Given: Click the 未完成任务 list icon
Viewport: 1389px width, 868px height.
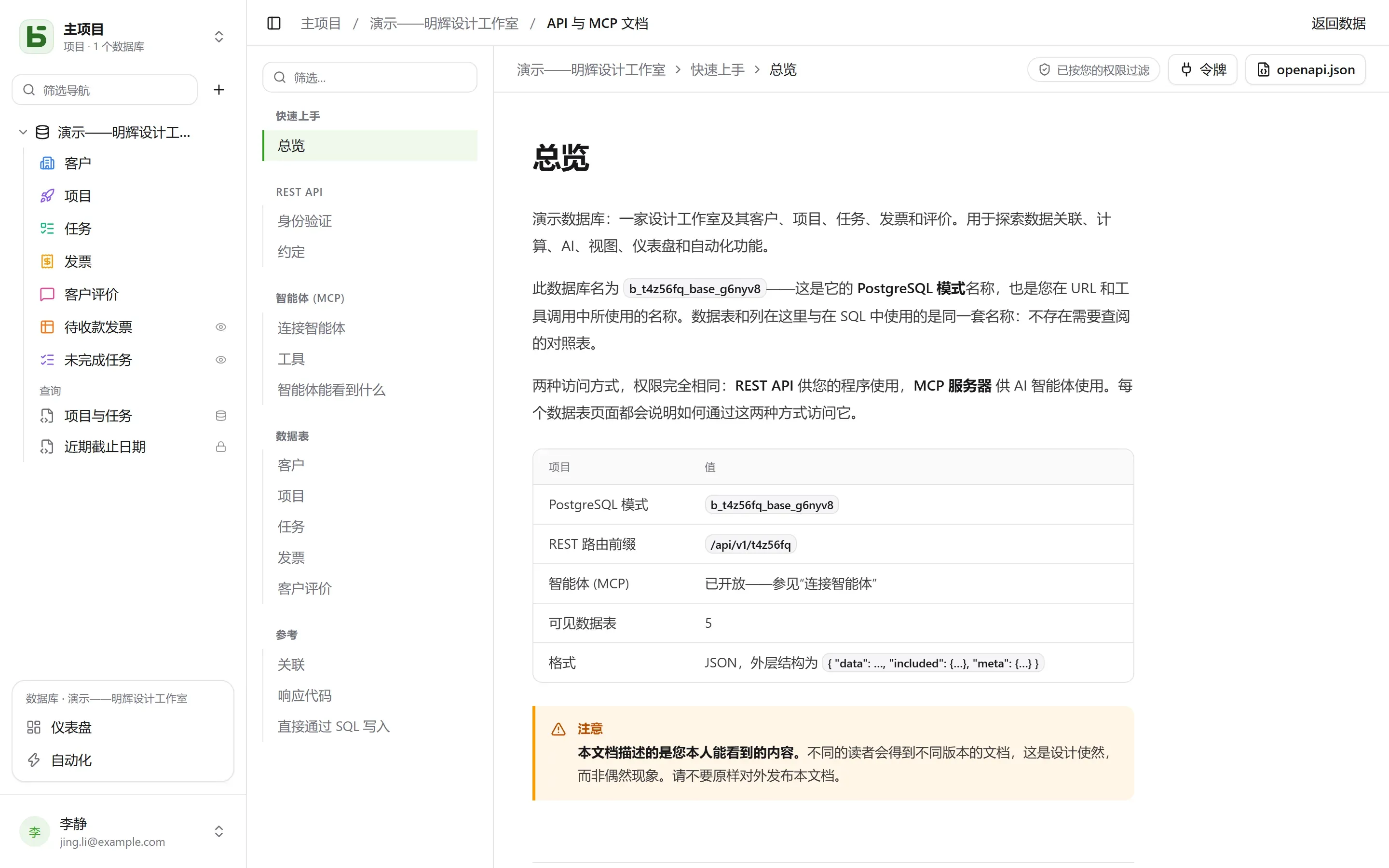Looking at the screenshot, I should tap(47, 359).
